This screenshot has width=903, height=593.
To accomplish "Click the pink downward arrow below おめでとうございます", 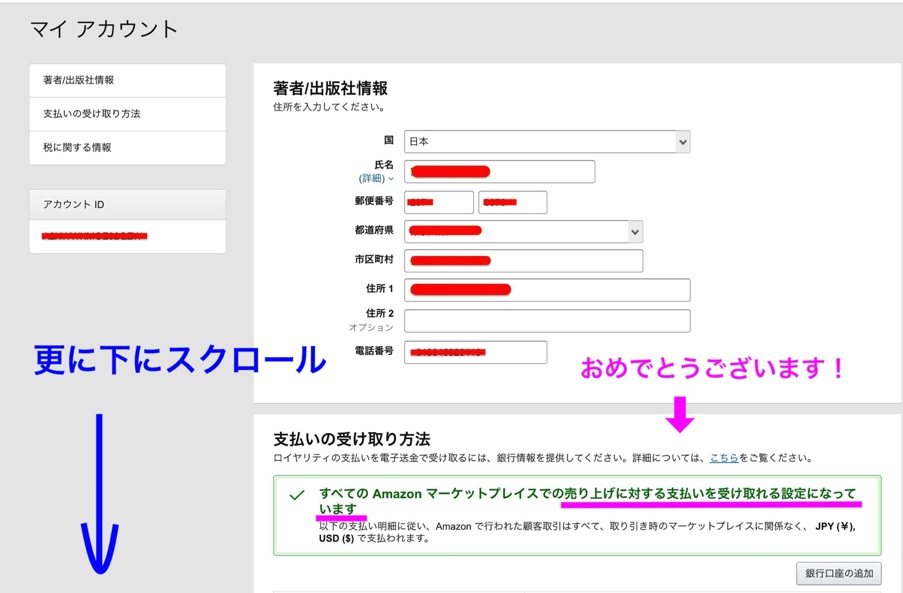I will pos(680,413).
